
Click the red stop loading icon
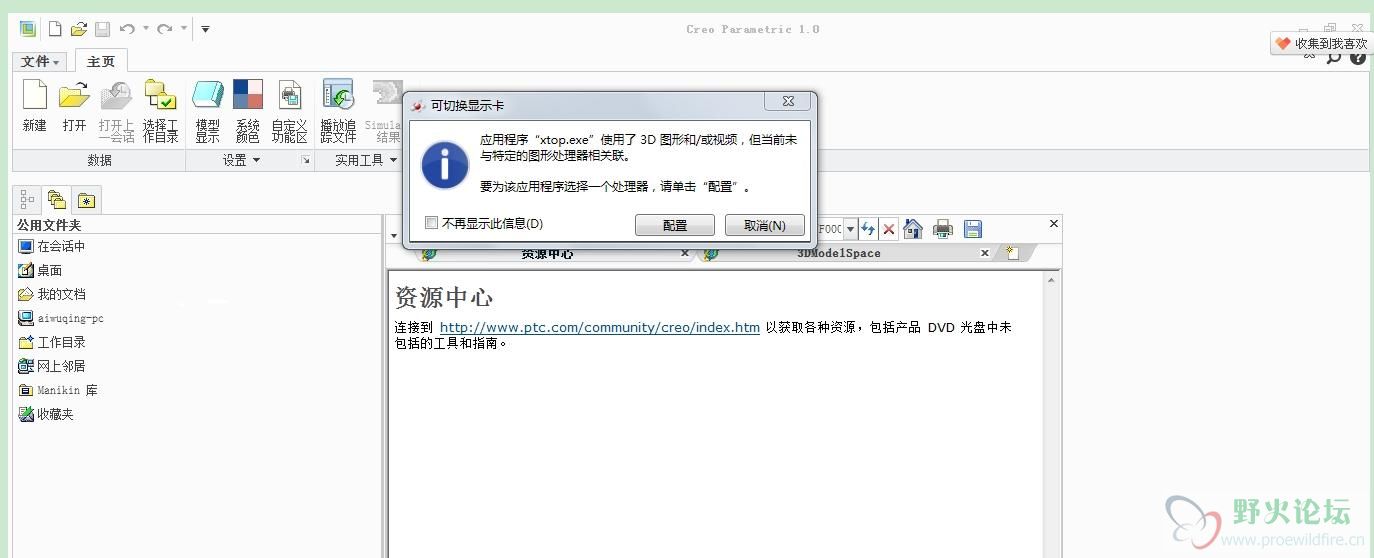(888, 229)
